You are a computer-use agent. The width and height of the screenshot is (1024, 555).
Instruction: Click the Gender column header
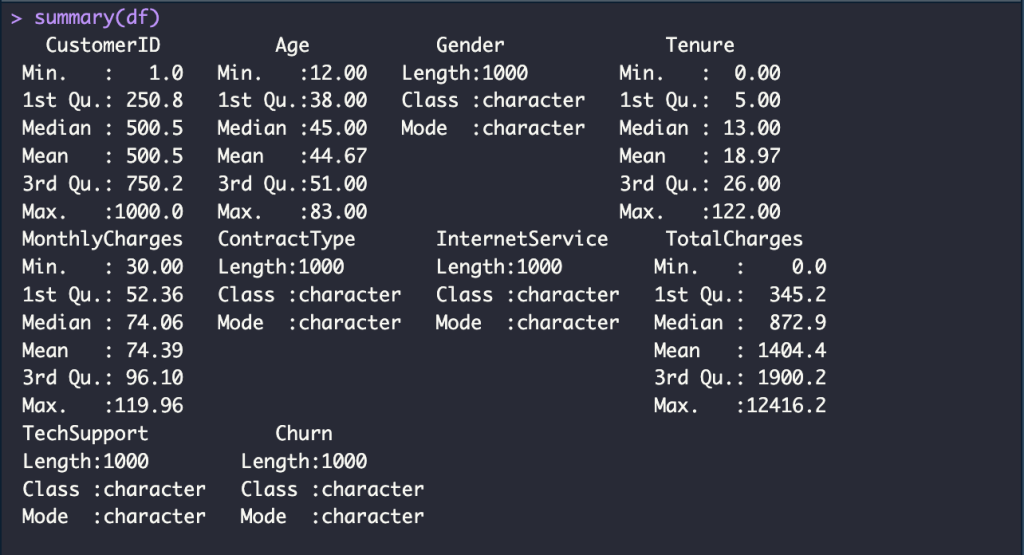470,45
